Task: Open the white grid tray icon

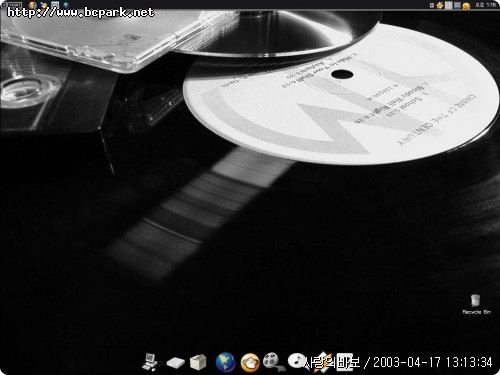Action: click(449, 5)
